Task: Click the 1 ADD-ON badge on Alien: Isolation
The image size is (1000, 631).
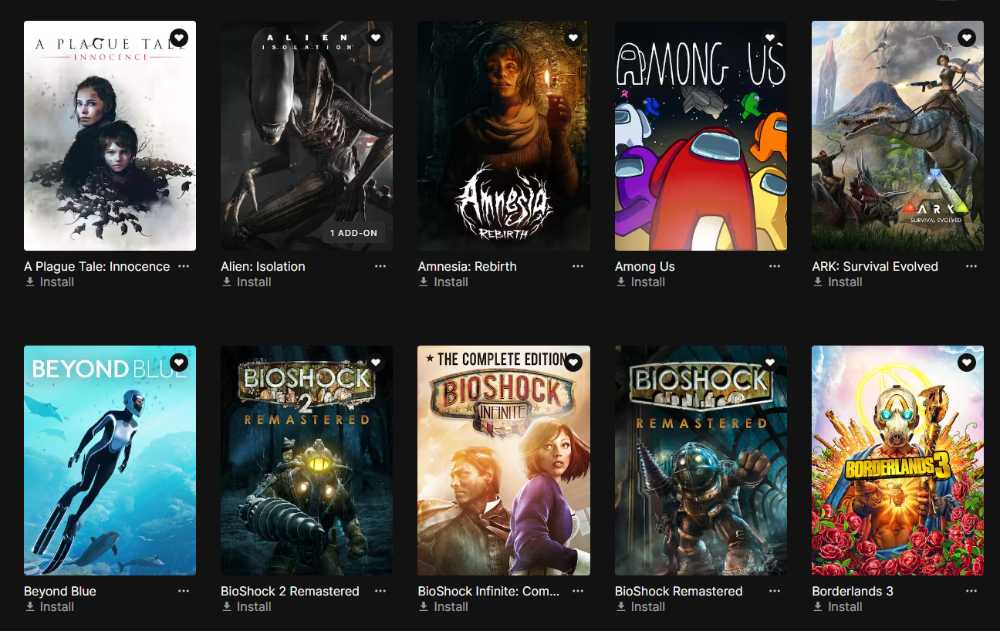Action: click(x=353, y=233)
